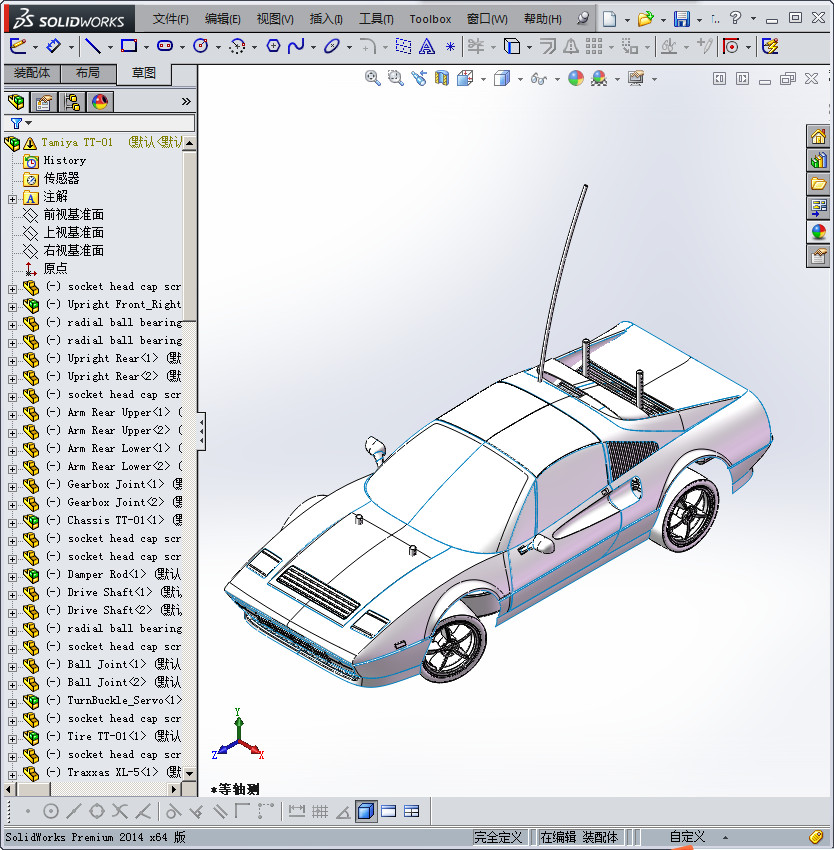This screenshot has width=834, height=850.
Task: Toggle the four view viewport button
Action: pyautogui.click(x=412, y=812)
